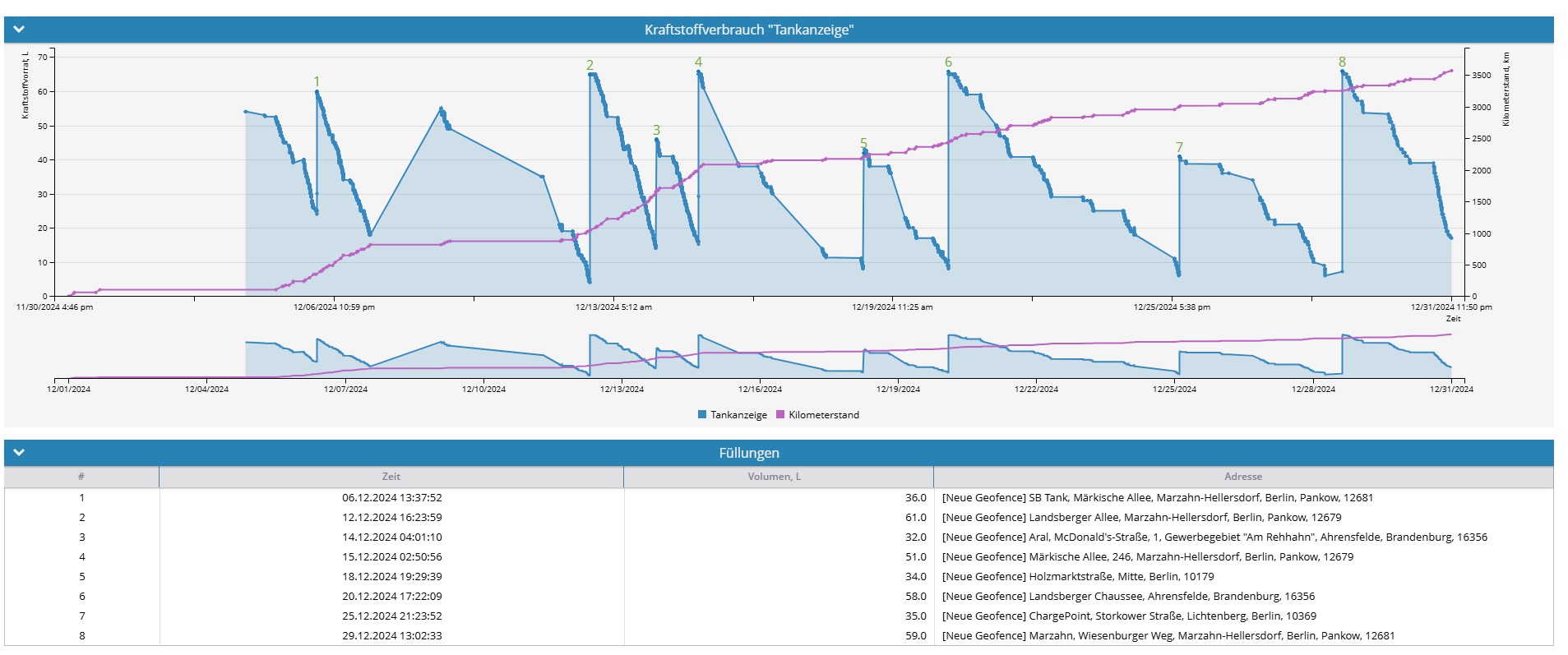Click fill marker 6 on the chart
This screenshot has width=1568, height=655.
(x=948, y=62)
